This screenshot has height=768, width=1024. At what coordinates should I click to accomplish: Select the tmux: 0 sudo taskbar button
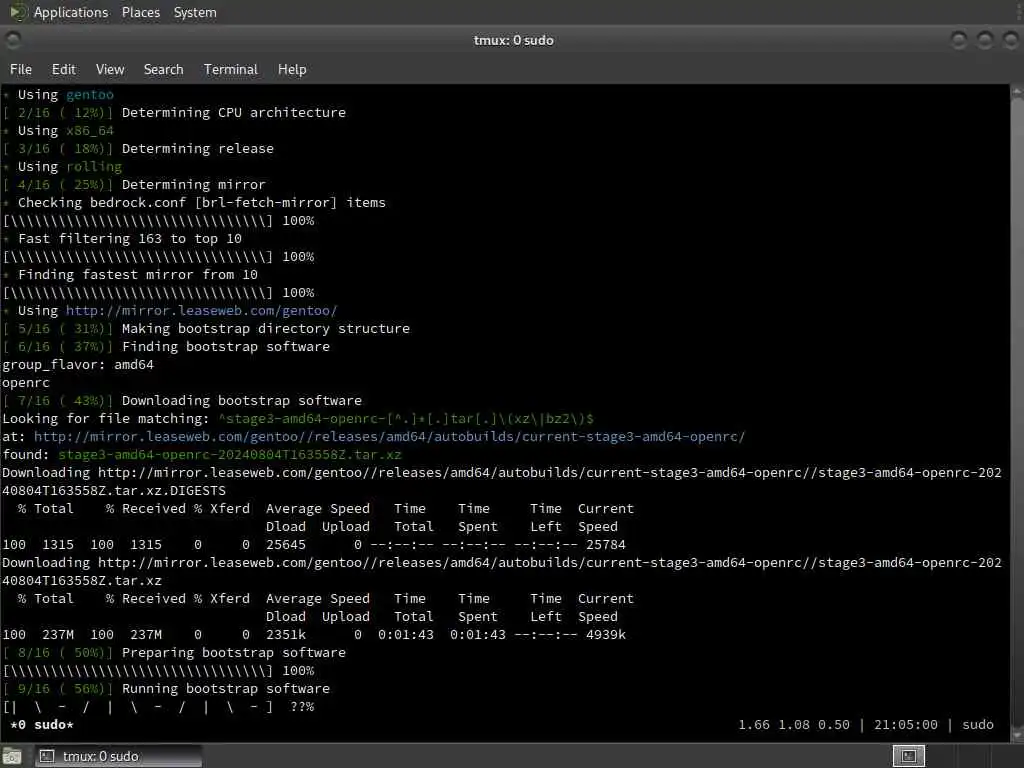tap(118, 756)
